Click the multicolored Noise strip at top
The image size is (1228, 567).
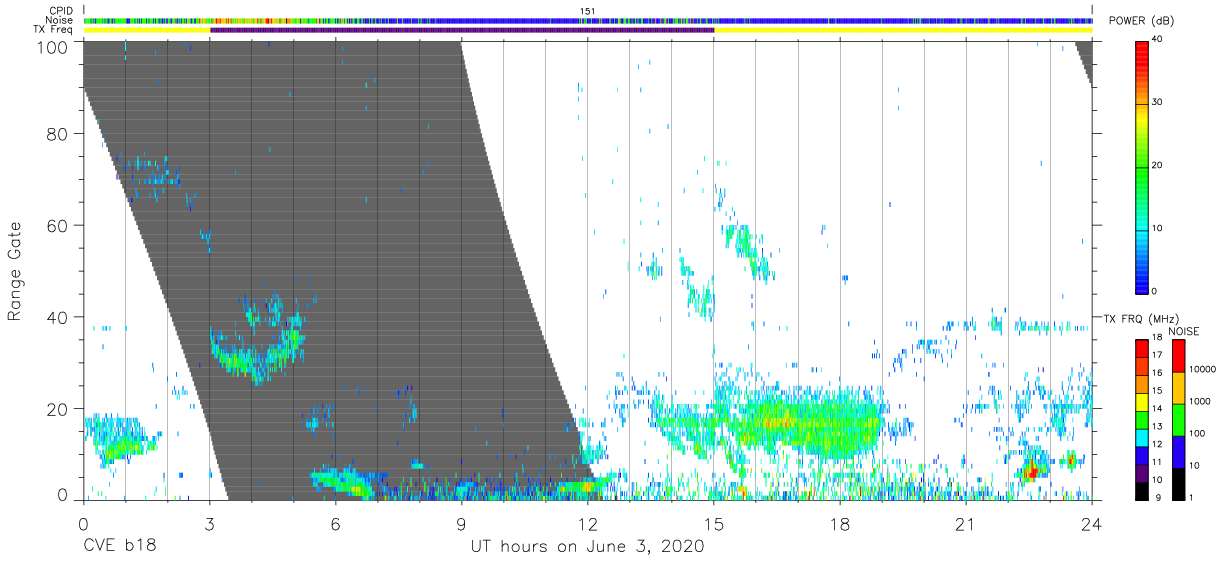click(x=588, y=20)
